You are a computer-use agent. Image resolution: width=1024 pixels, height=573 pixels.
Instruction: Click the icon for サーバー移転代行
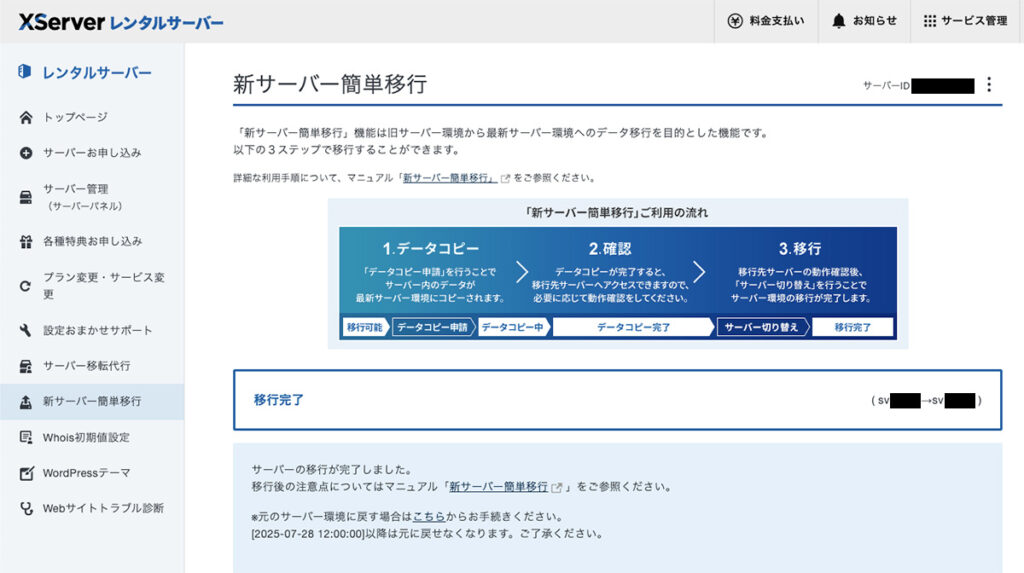25,366
